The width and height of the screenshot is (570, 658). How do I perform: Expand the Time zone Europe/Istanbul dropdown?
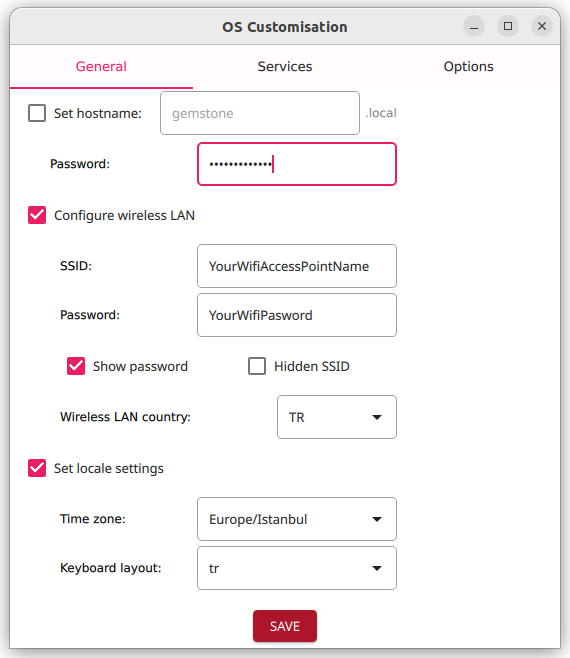(297, 519)
